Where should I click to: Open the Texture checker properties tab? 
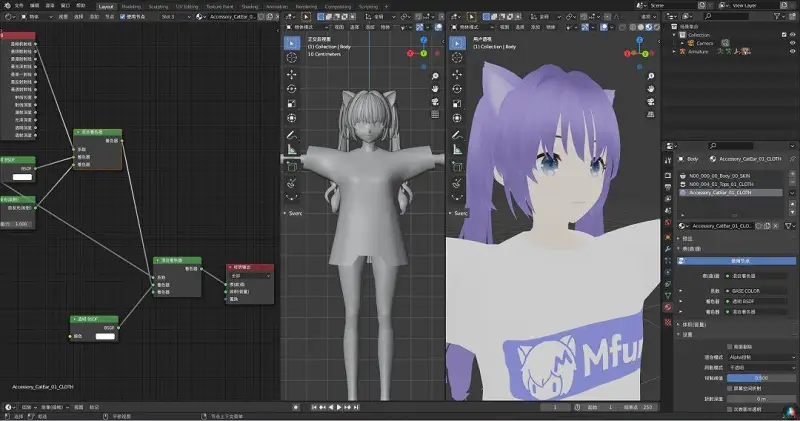(668, 322)
